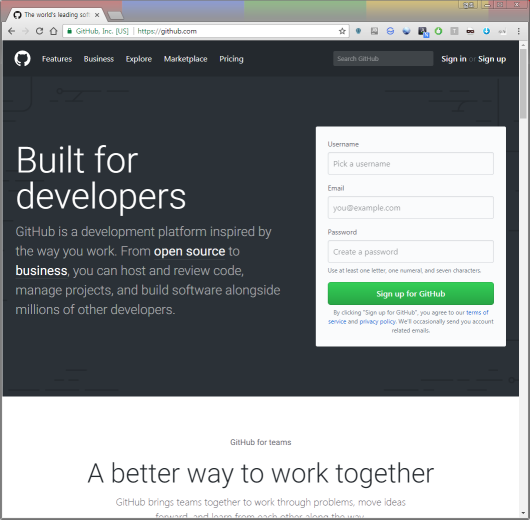The image size is (530, 520).
Task: Bookmark this page with the star icon
Action: tap(342, 31)
